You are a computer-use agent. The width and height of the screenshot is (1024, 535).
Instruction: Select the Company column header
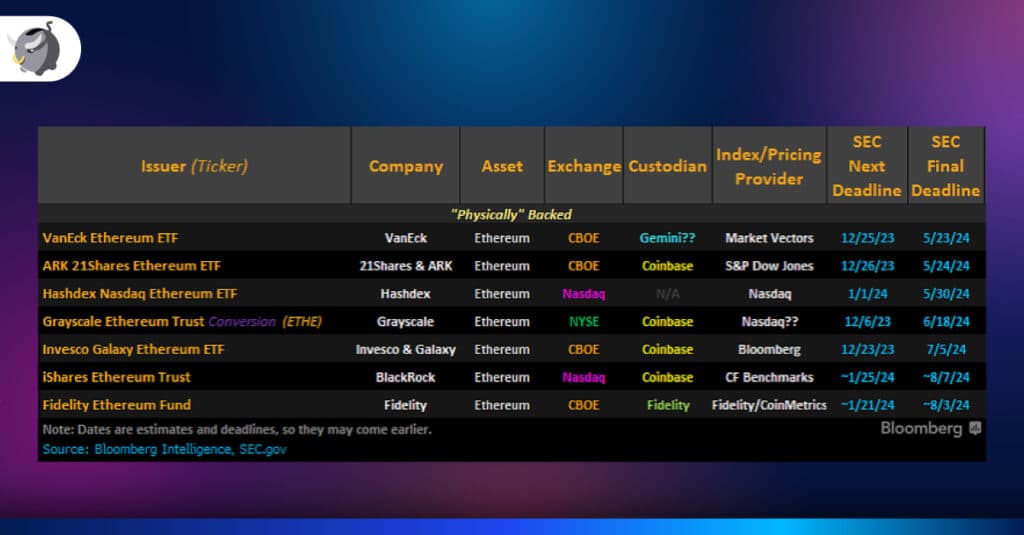[x=406, y=166]
